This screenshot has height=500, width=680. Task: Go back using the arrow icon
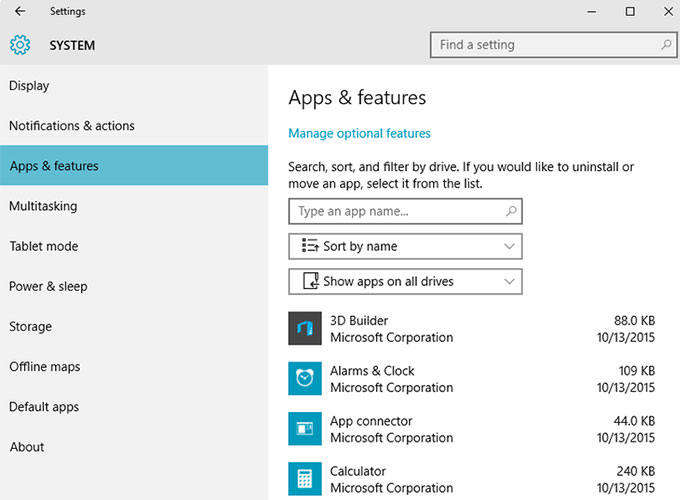tap(20, 11)
